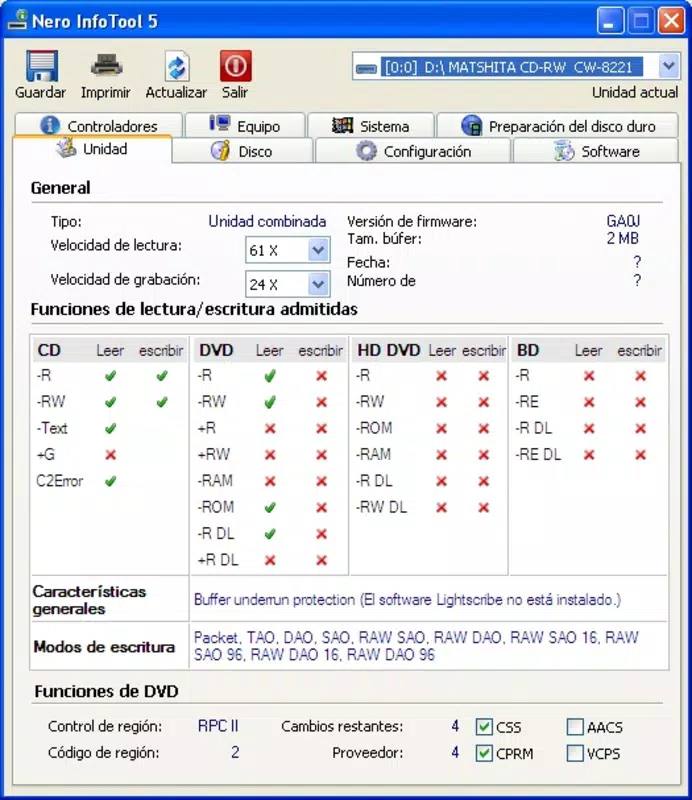Select the MATSHITA CD-RW CW-8221 drive entry
This screenshot has height=800, width=692.
pos(511,67)
